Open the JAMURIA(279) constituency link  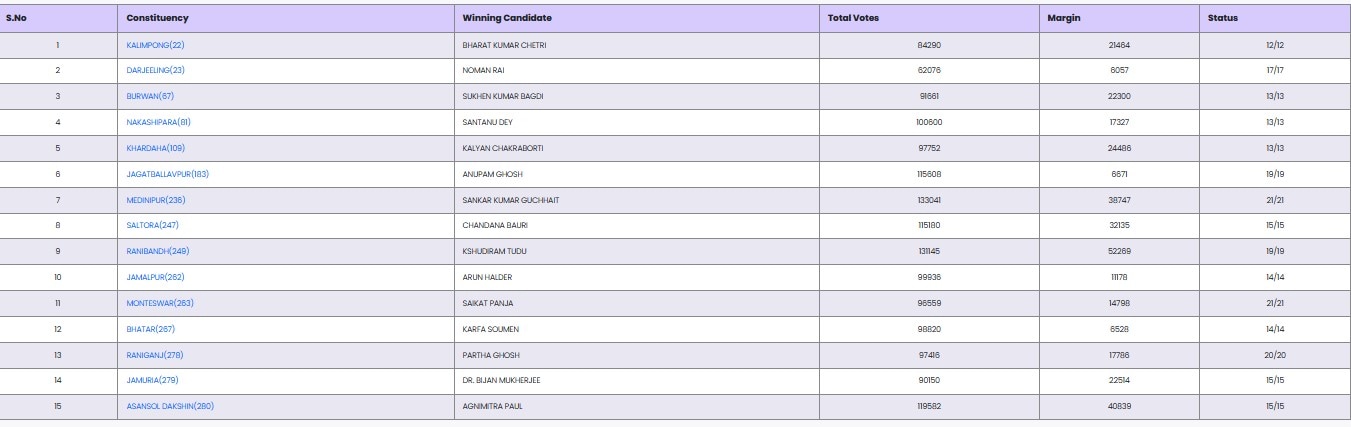click(152, 380)
